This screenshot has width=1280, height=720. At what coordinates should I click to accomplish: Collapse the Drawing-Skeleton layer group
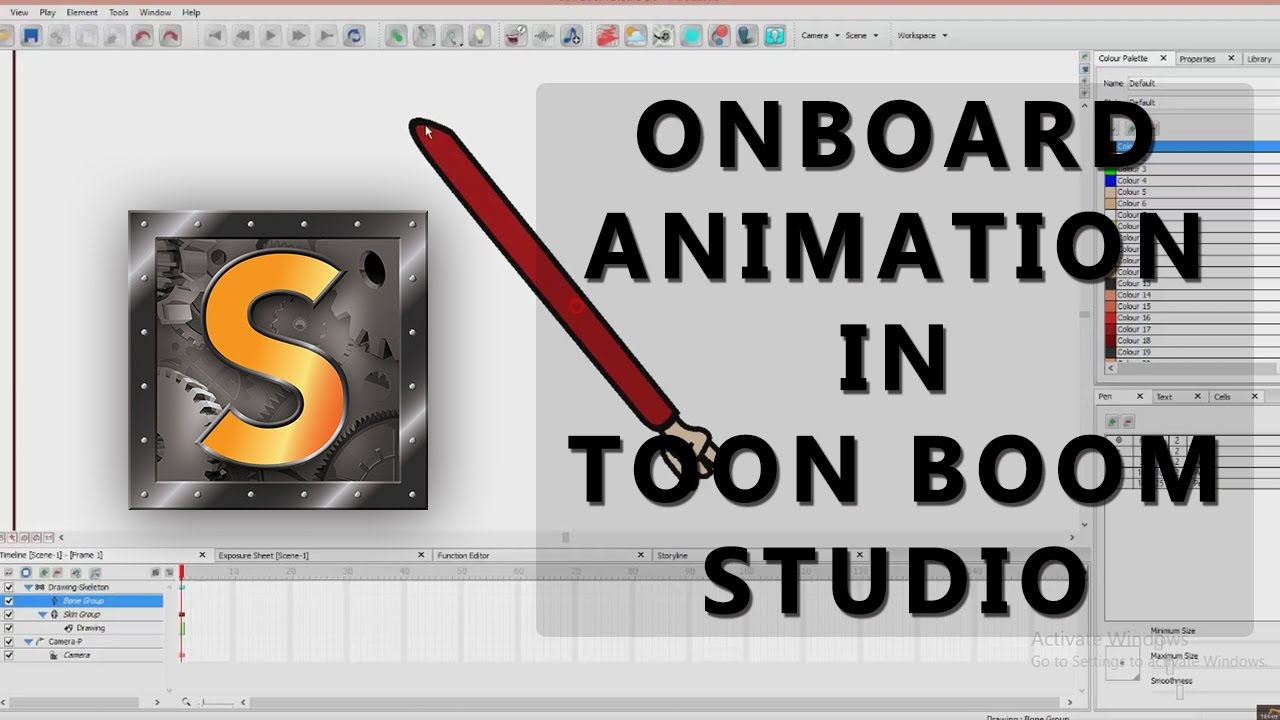[x=28, y=587]
